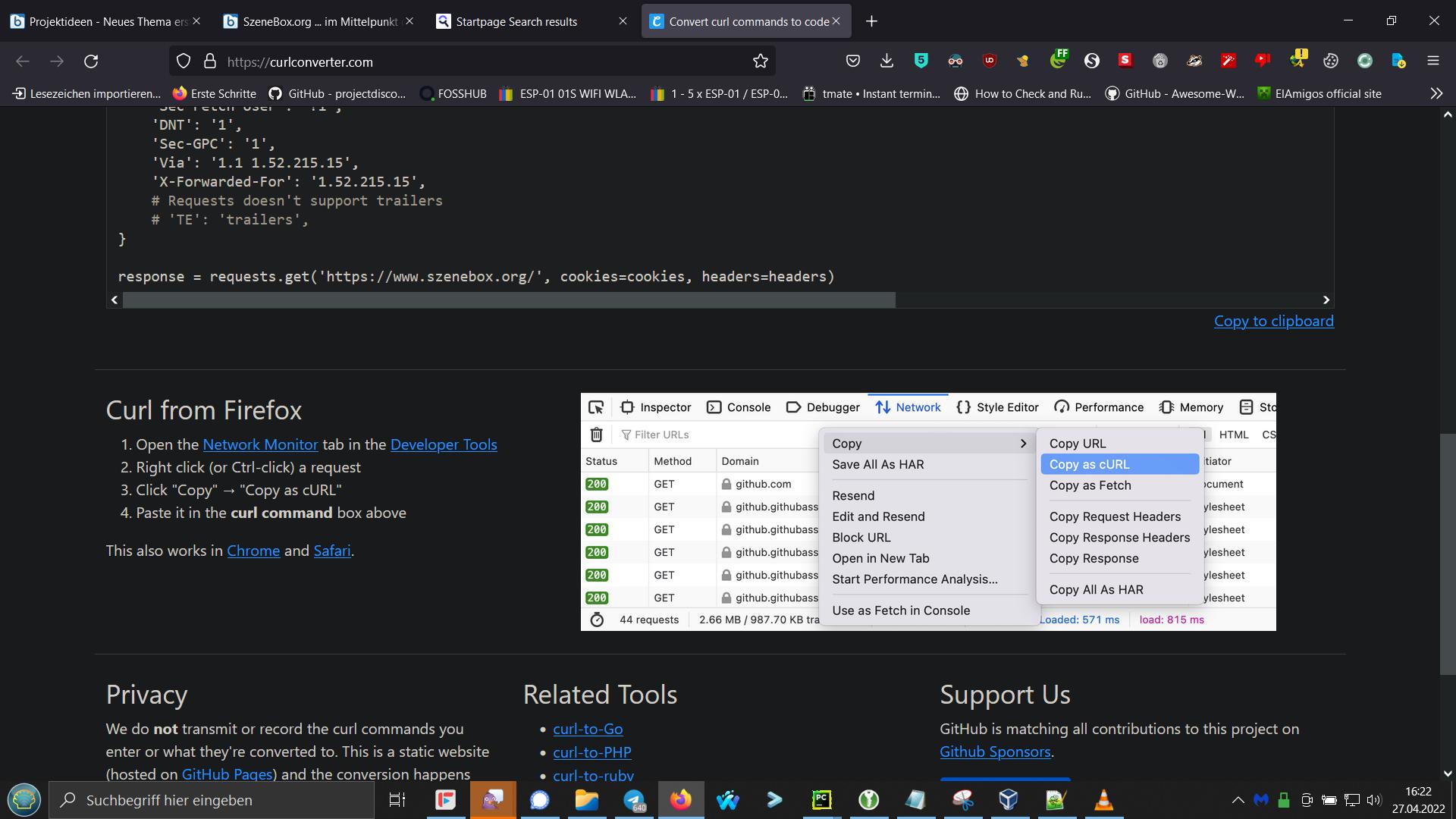The height and width of the screenshot is (819, 1456).
Task: Click the 'Copy to clipboard' link
Action: 1273,321
